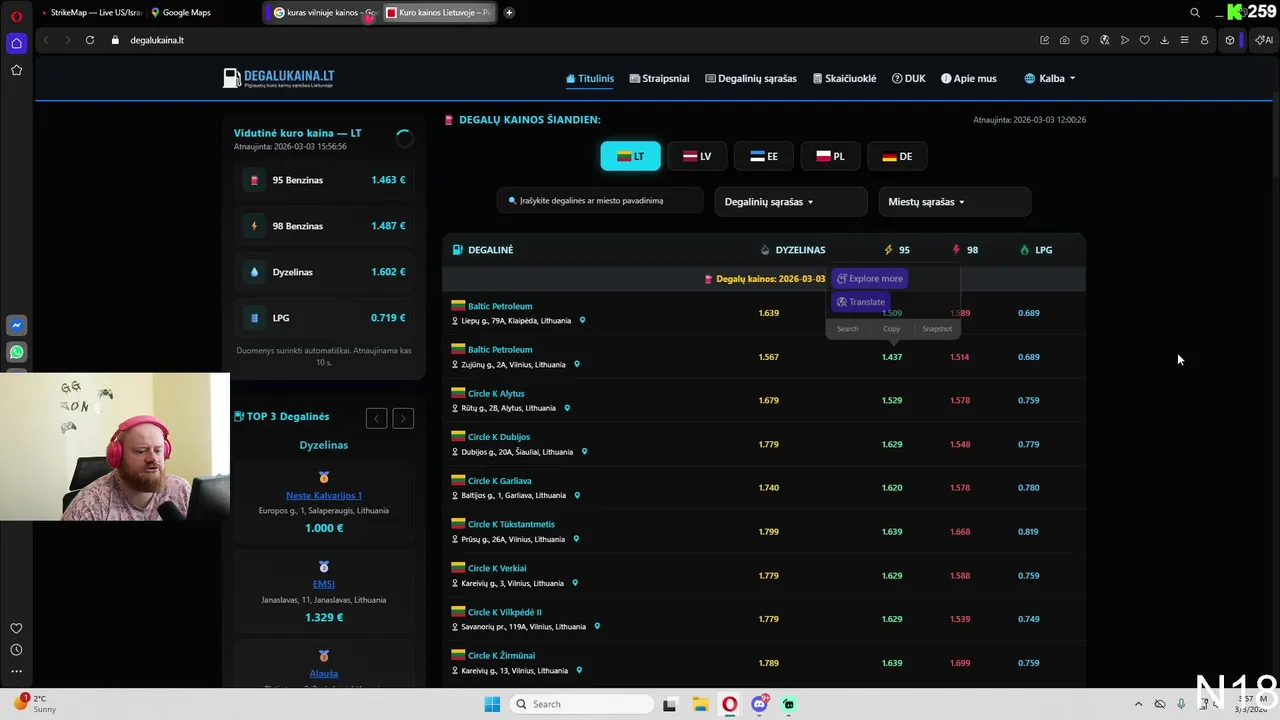Open the extensions cube icon
Screen dimensions: 1280x720
pos(1230,40)
